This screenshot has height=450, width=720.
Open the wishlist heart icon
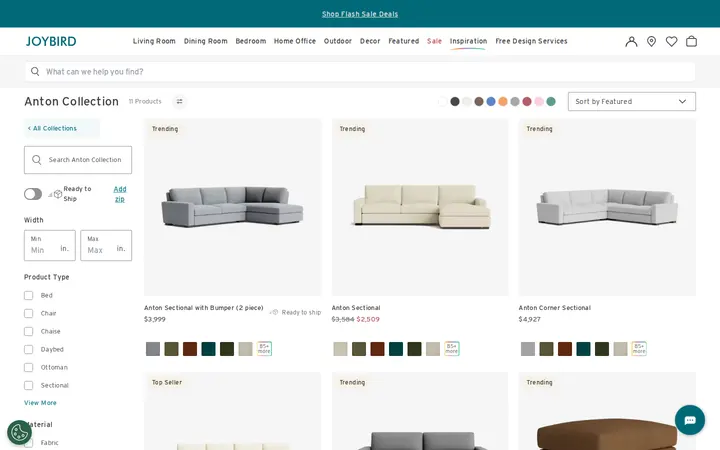click(671, 41)
